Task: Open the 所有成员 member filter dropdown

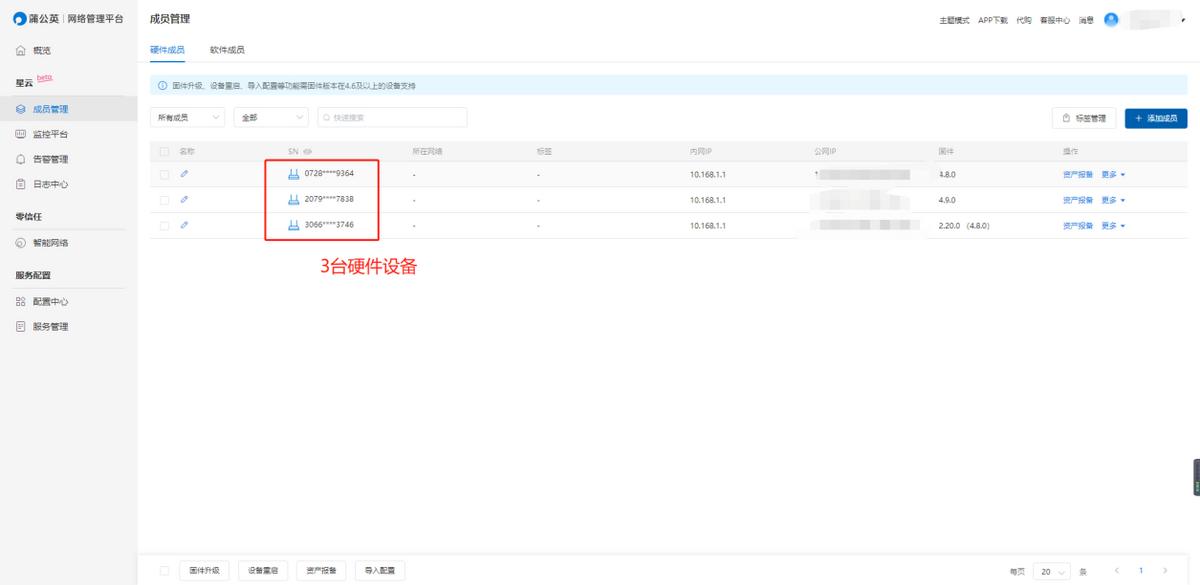Action: point(187,117)
